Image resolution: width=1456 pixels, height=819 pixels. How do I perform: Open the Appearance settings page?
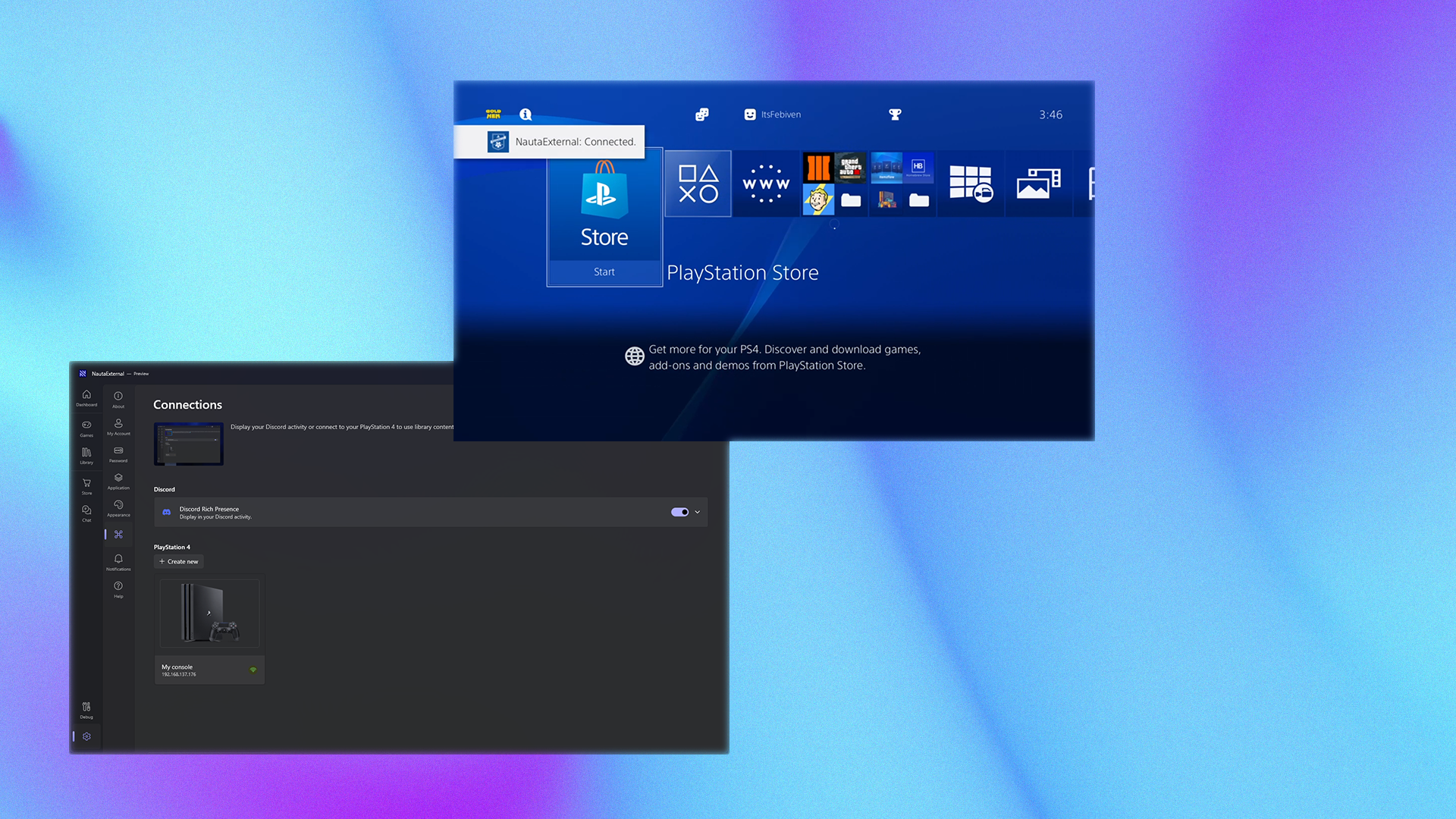(x=118, y=509)
